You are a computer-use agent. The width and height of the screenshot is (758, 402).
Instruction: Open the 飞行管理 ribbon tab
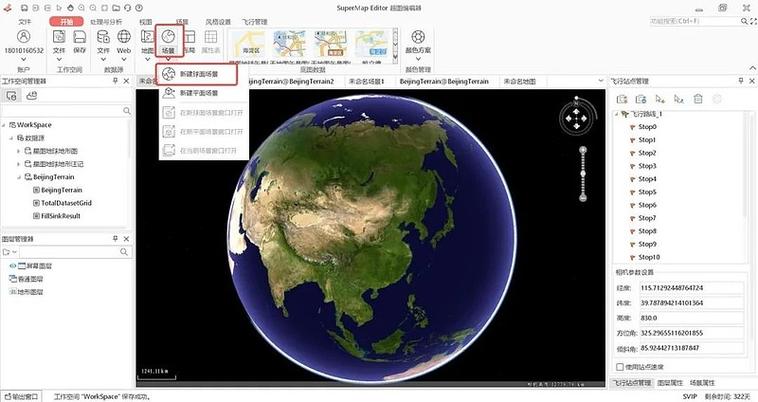[255, 22]
